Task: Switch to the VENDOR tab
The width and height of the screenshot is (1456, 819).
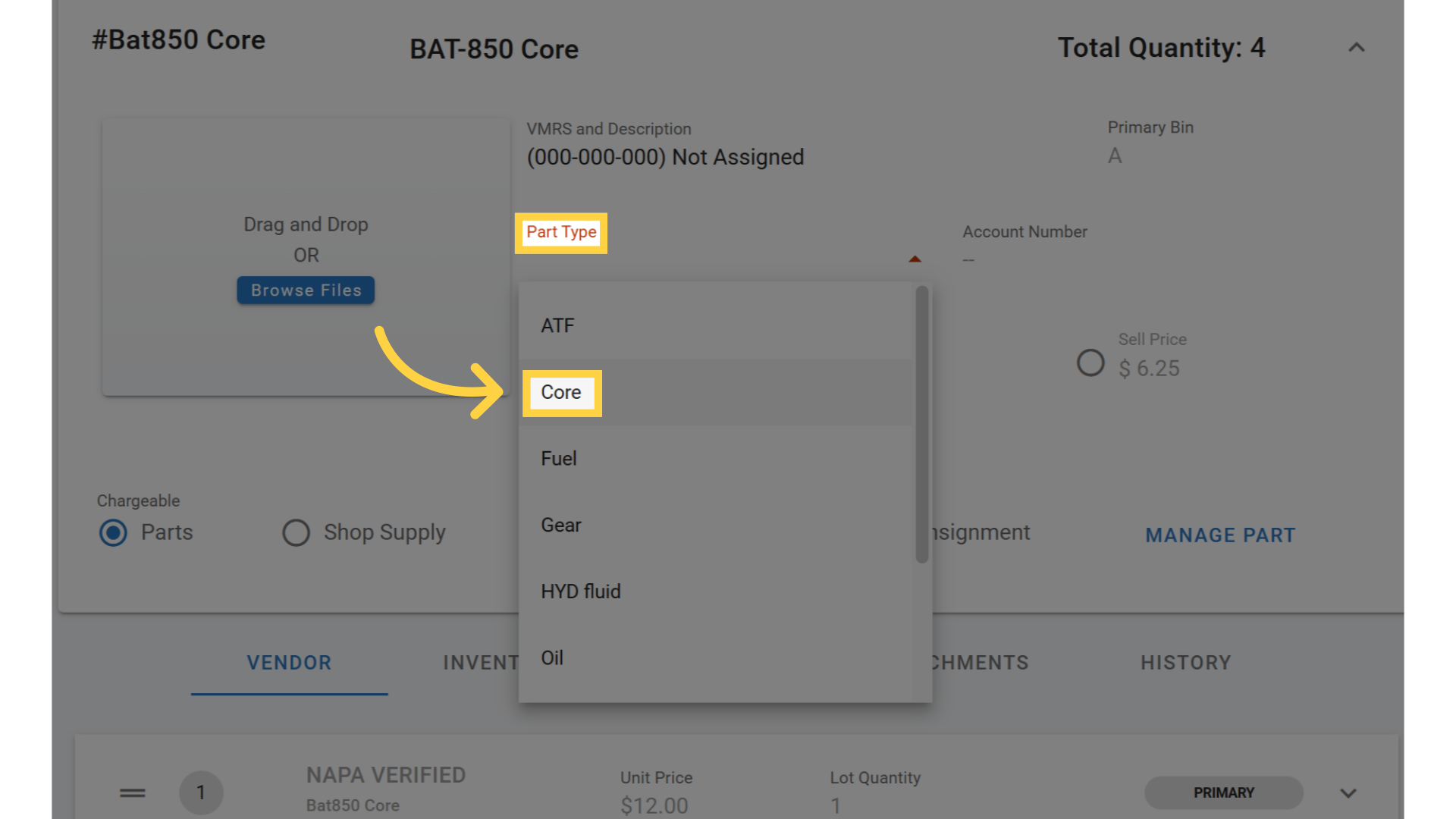Action: (x=289, y=663)
